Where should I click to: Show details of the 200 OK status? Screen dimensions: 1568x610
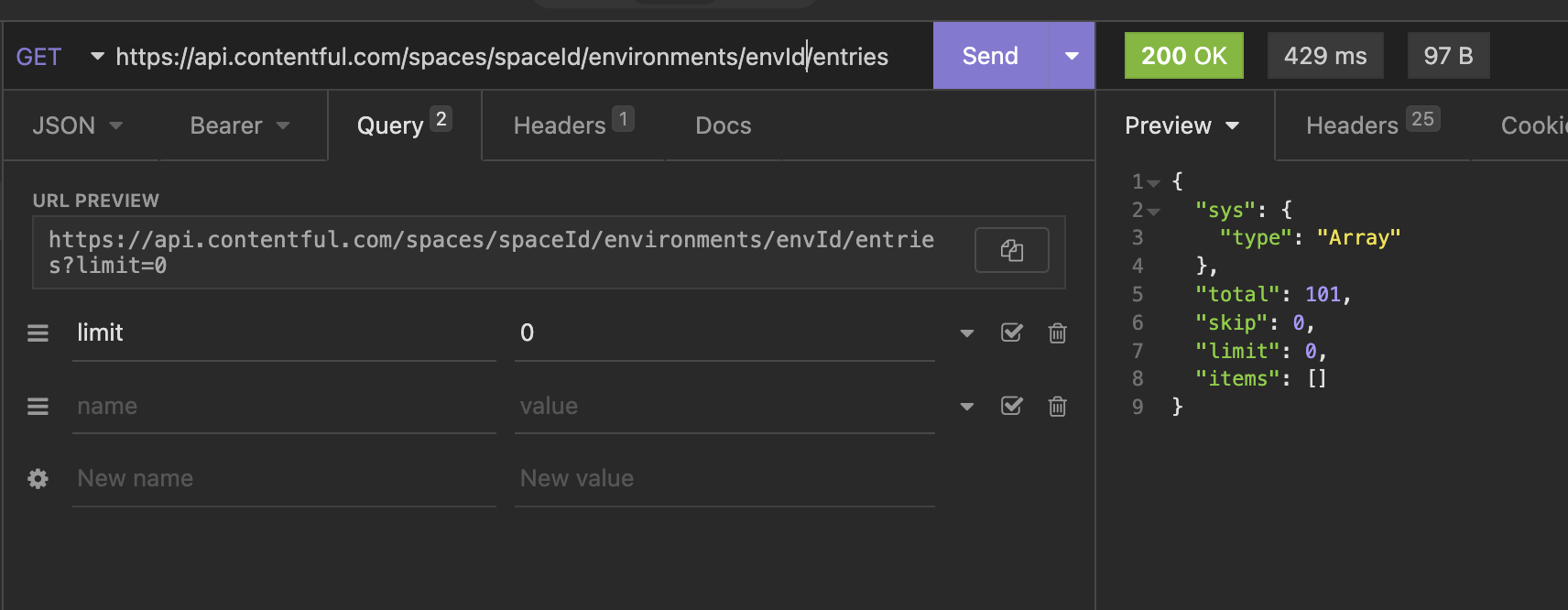click(1183, 56)
